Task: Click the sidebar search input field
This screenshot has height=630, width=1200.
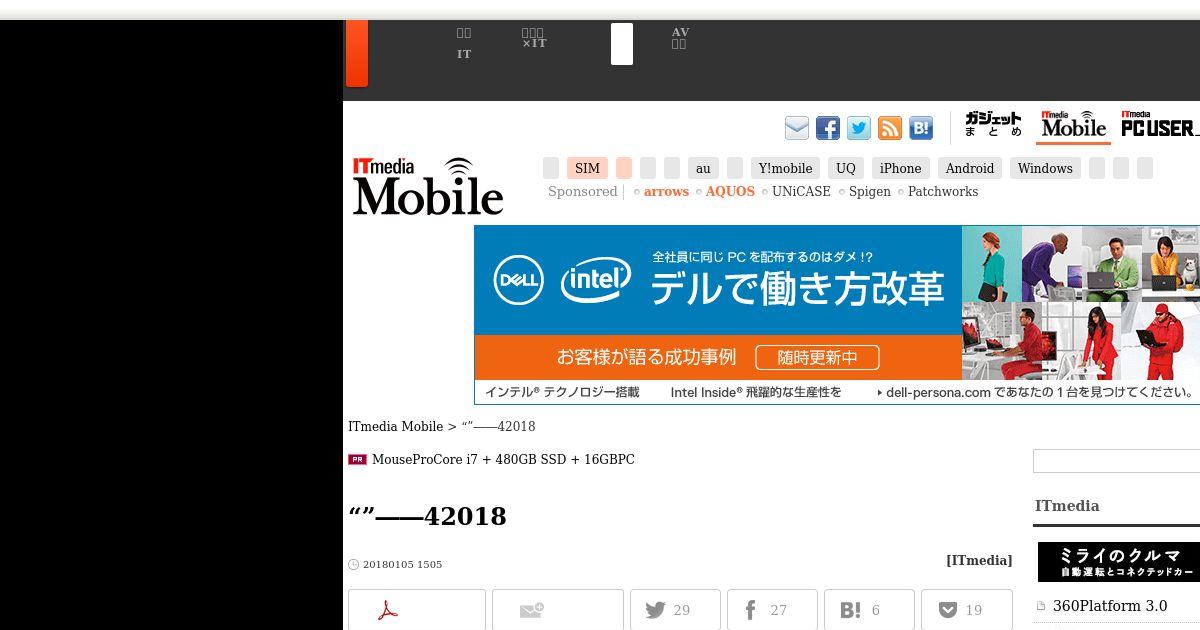Action: tap(1116, 461)
